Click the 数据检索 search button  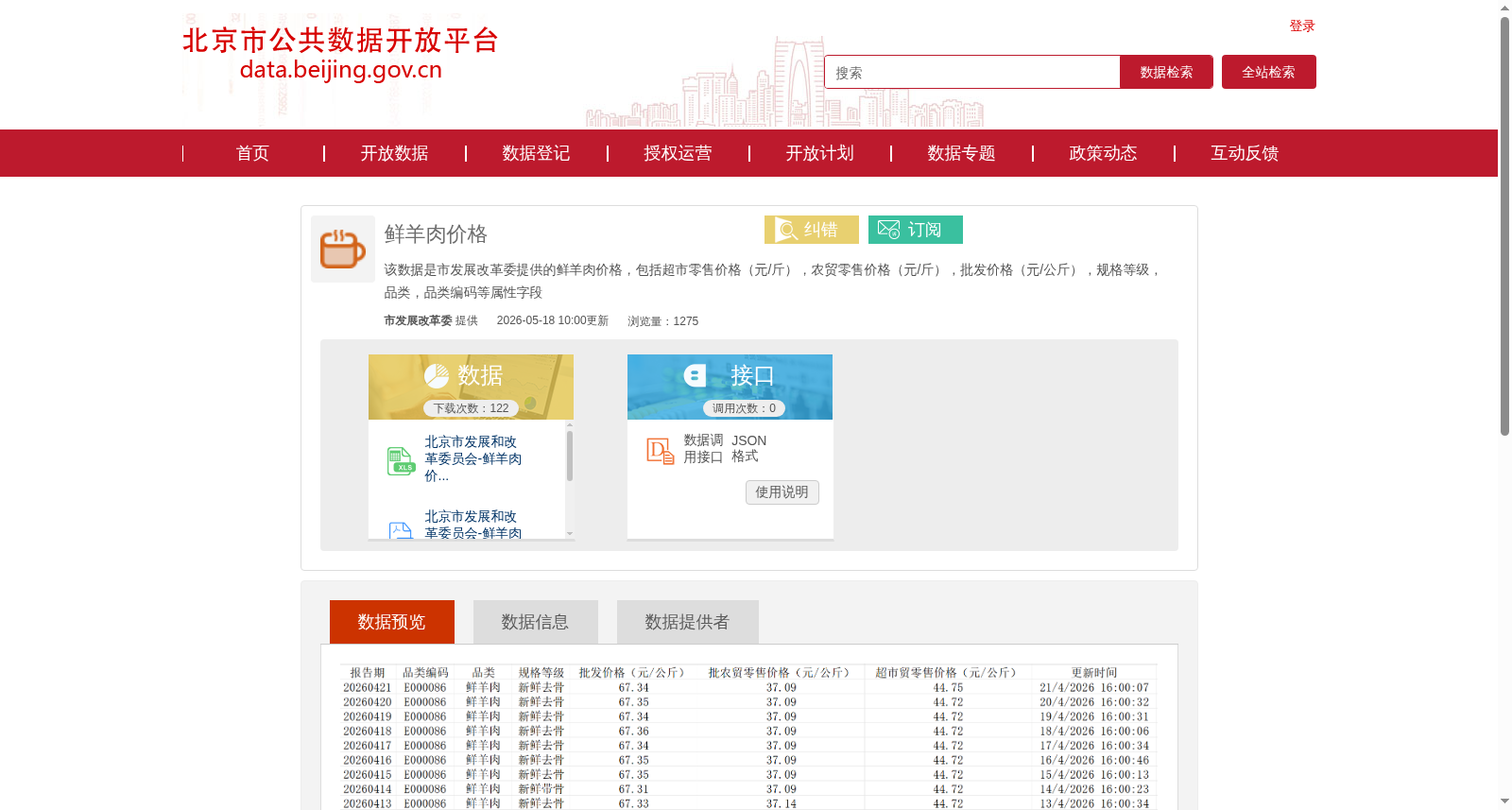coord(1166,72)
